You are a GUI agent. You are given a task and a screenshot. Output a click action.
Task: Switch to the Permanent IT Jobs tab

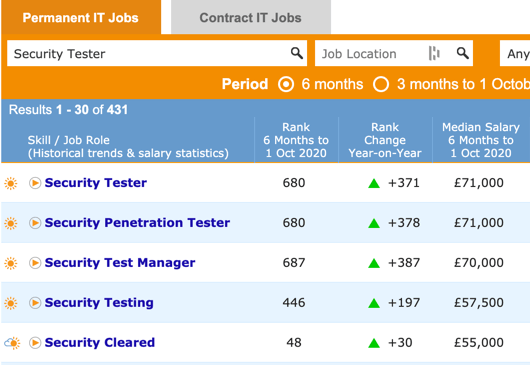[81, 17]
